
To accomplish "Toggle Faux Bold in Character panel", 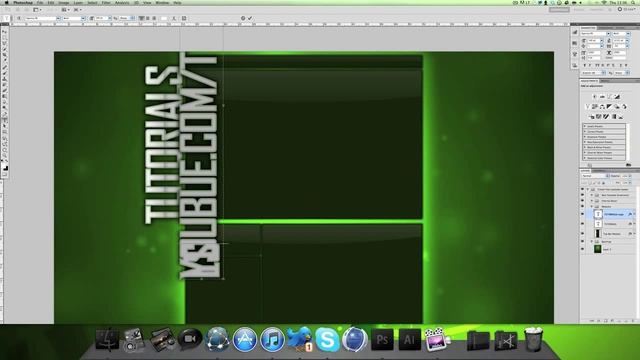I will pos(585,65).
